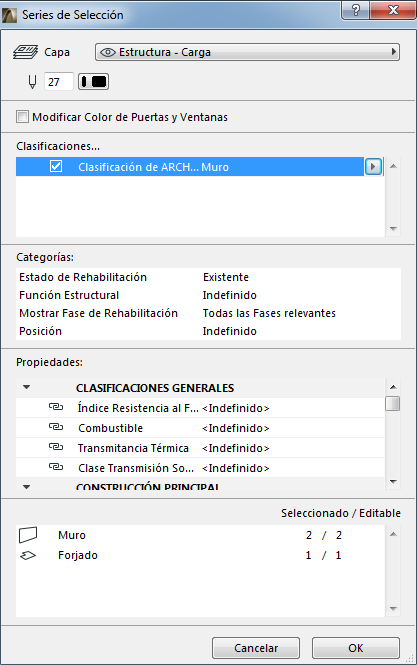The height and width of the screenshot is (666, 417).
Task: Click the layer stack icon beside Capa
Action: 25,52
